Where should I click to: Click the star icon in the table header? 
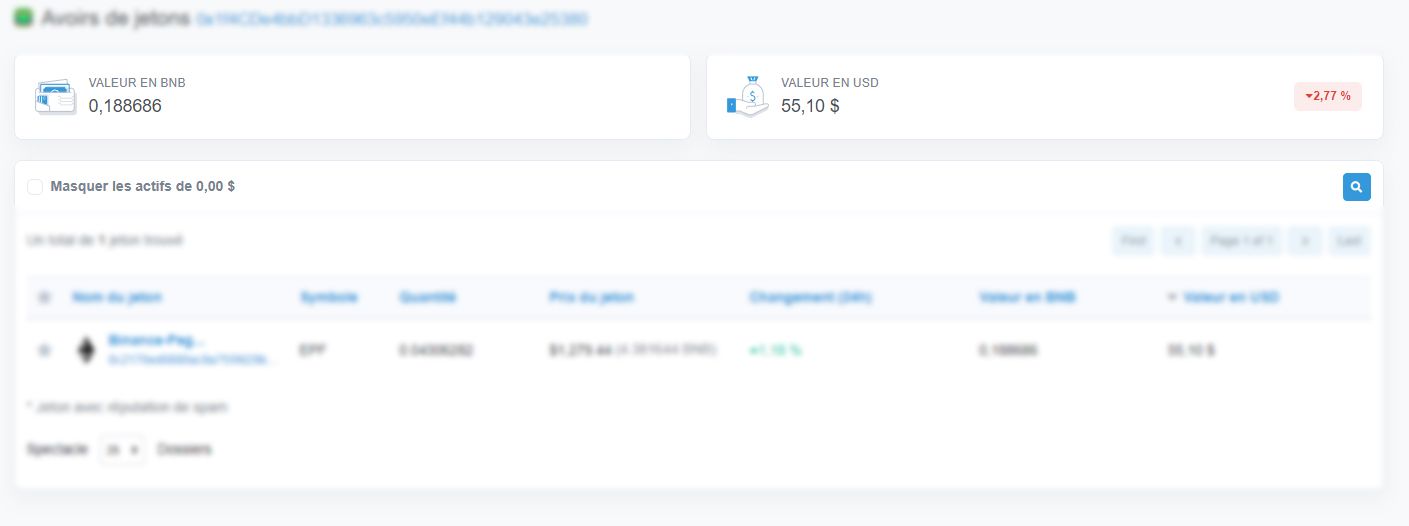[x=43, y=297]
